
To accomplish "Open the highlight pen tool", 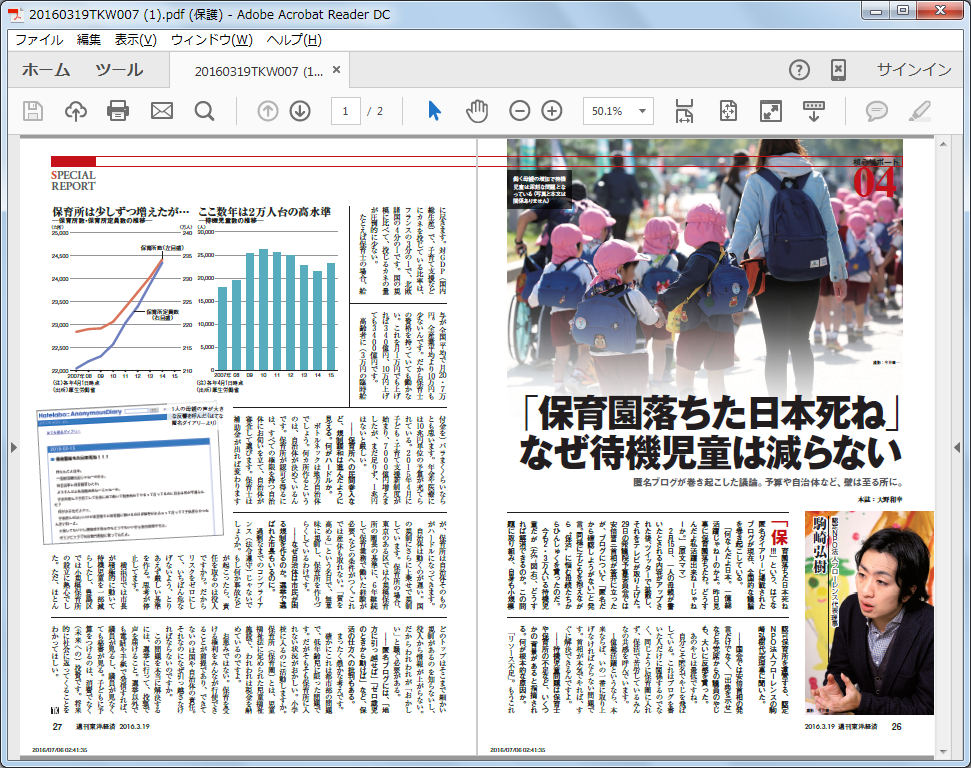I will 920,111.
